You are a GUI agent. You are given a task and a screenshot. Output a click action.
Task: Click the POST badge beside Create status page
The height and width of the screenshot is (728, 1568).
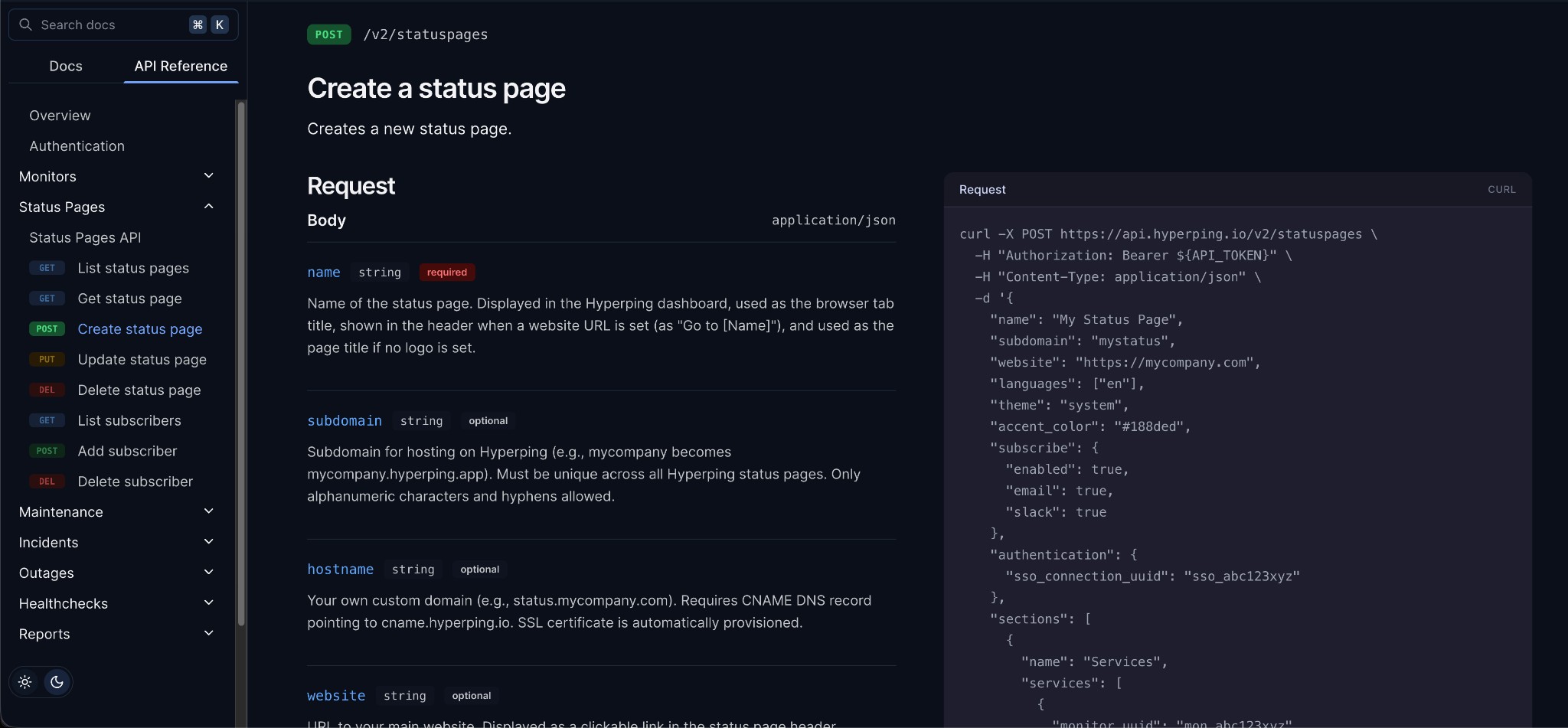point(47,328)
